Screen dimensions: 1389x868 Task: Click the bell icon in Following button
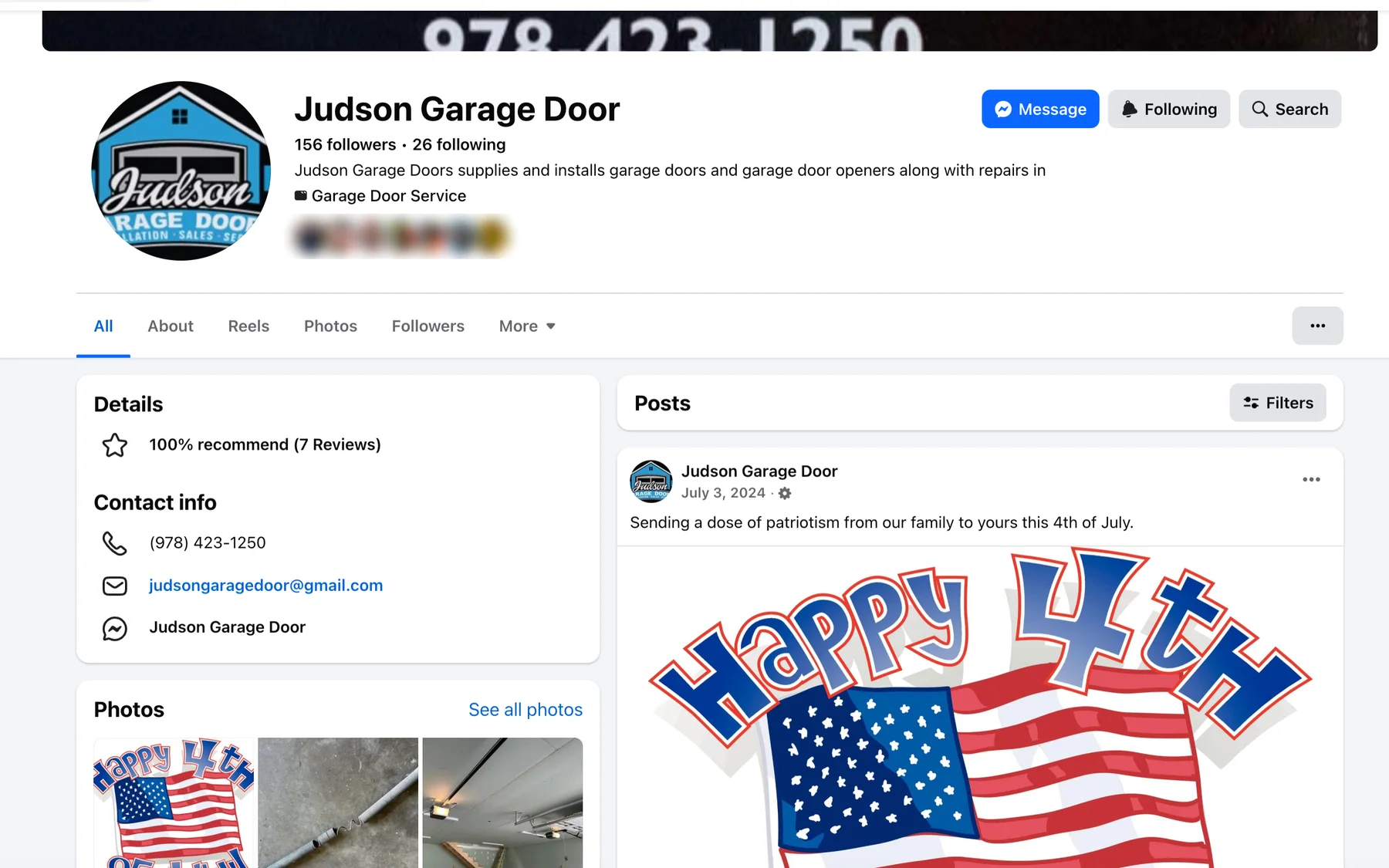pos(1129,110)
